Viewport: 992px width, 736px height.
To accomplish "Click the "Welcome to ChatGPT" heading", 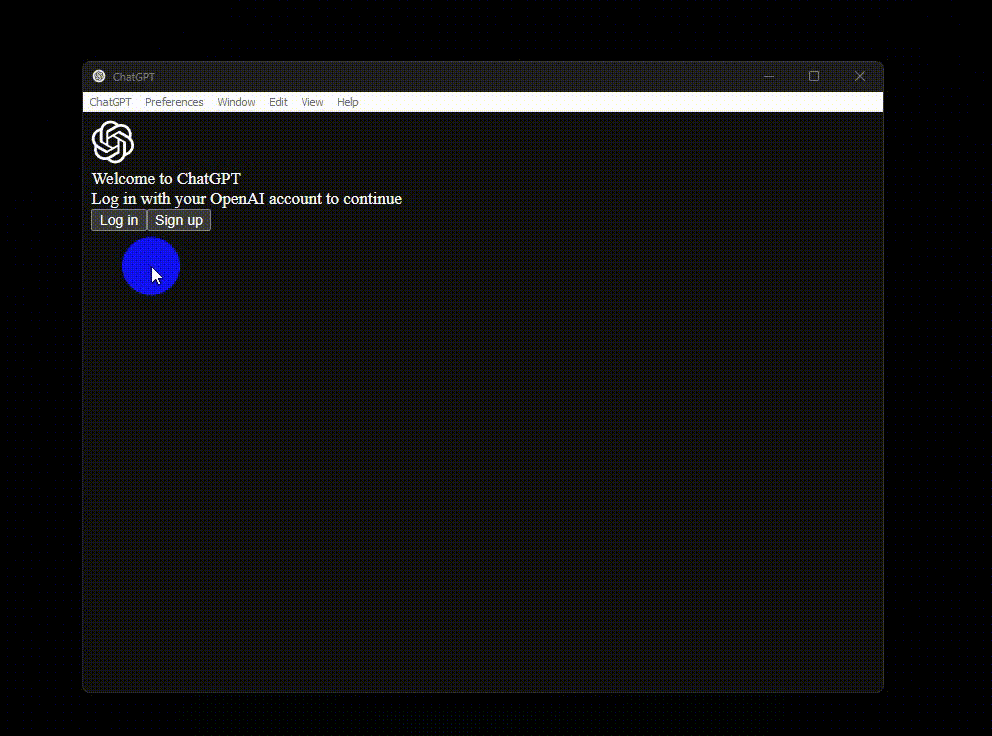I will pos(166,178).
